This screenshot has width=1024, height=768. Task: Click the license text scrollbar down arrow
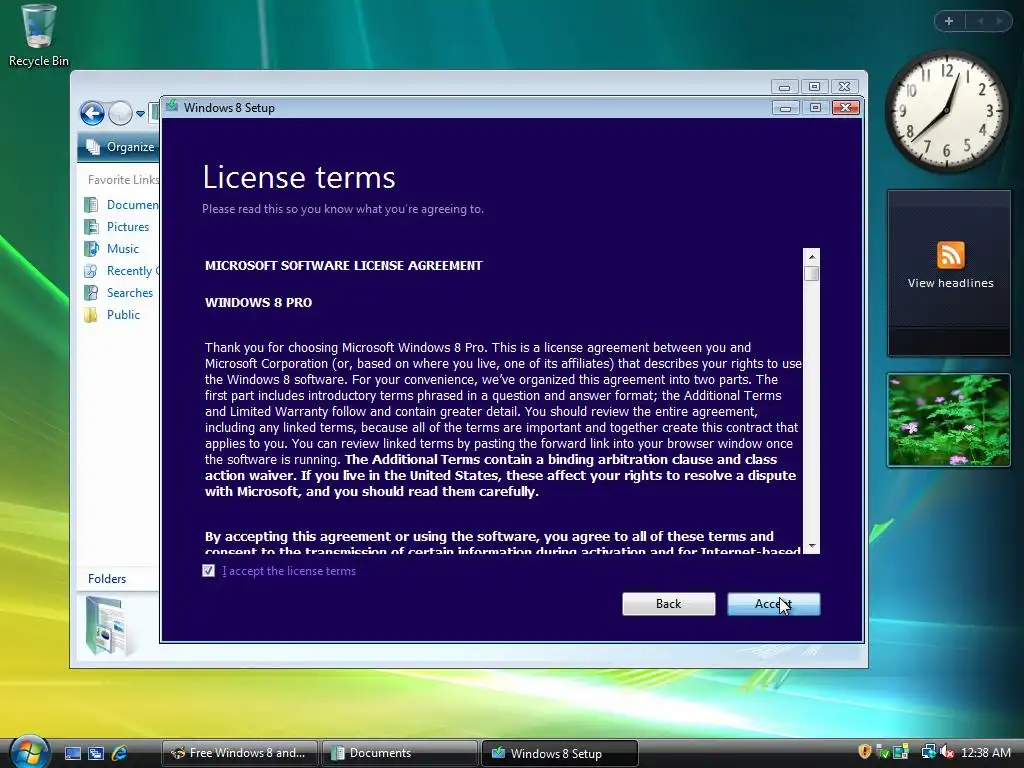point(812,546)
